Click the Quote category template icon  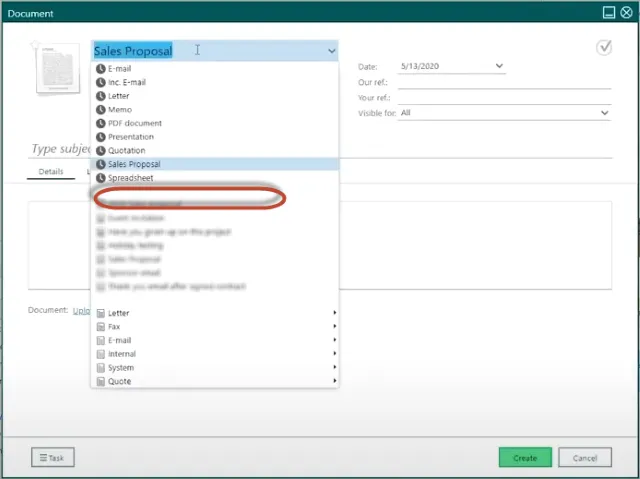[100, 381]
